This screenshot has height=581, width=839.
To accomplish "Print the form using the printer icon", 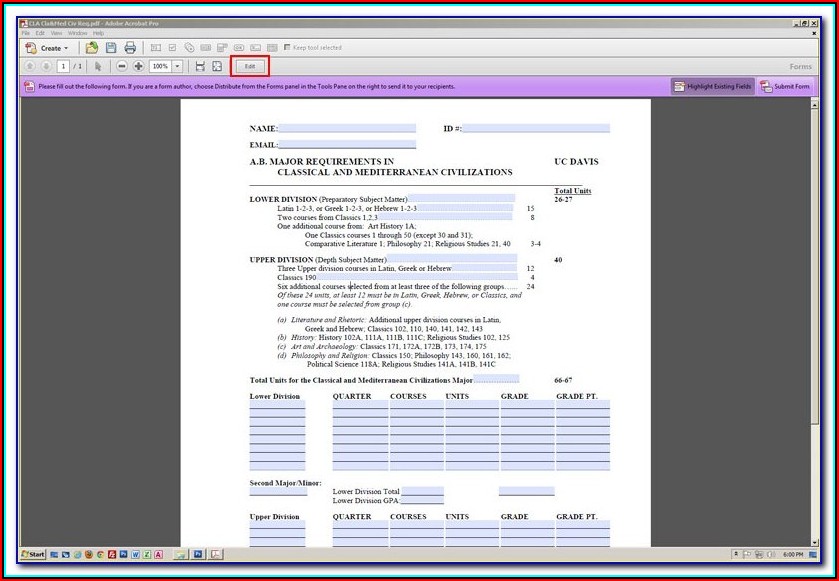I will pos(128,48).
